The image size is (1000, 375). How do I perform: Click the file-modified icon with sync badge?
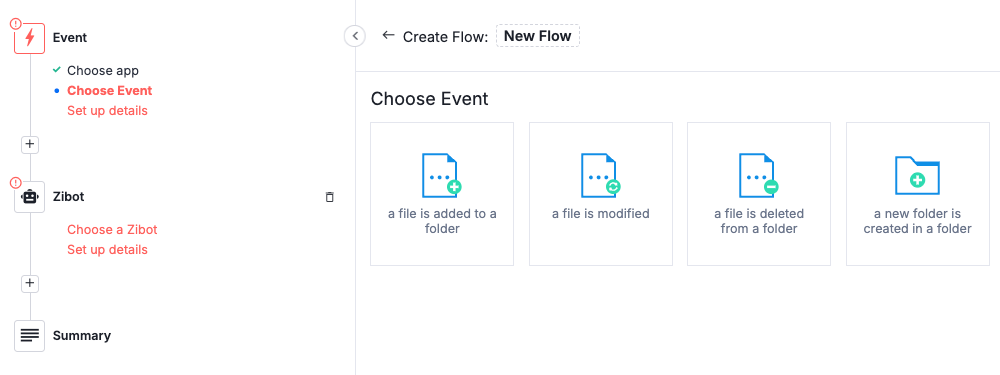[601, 175]
